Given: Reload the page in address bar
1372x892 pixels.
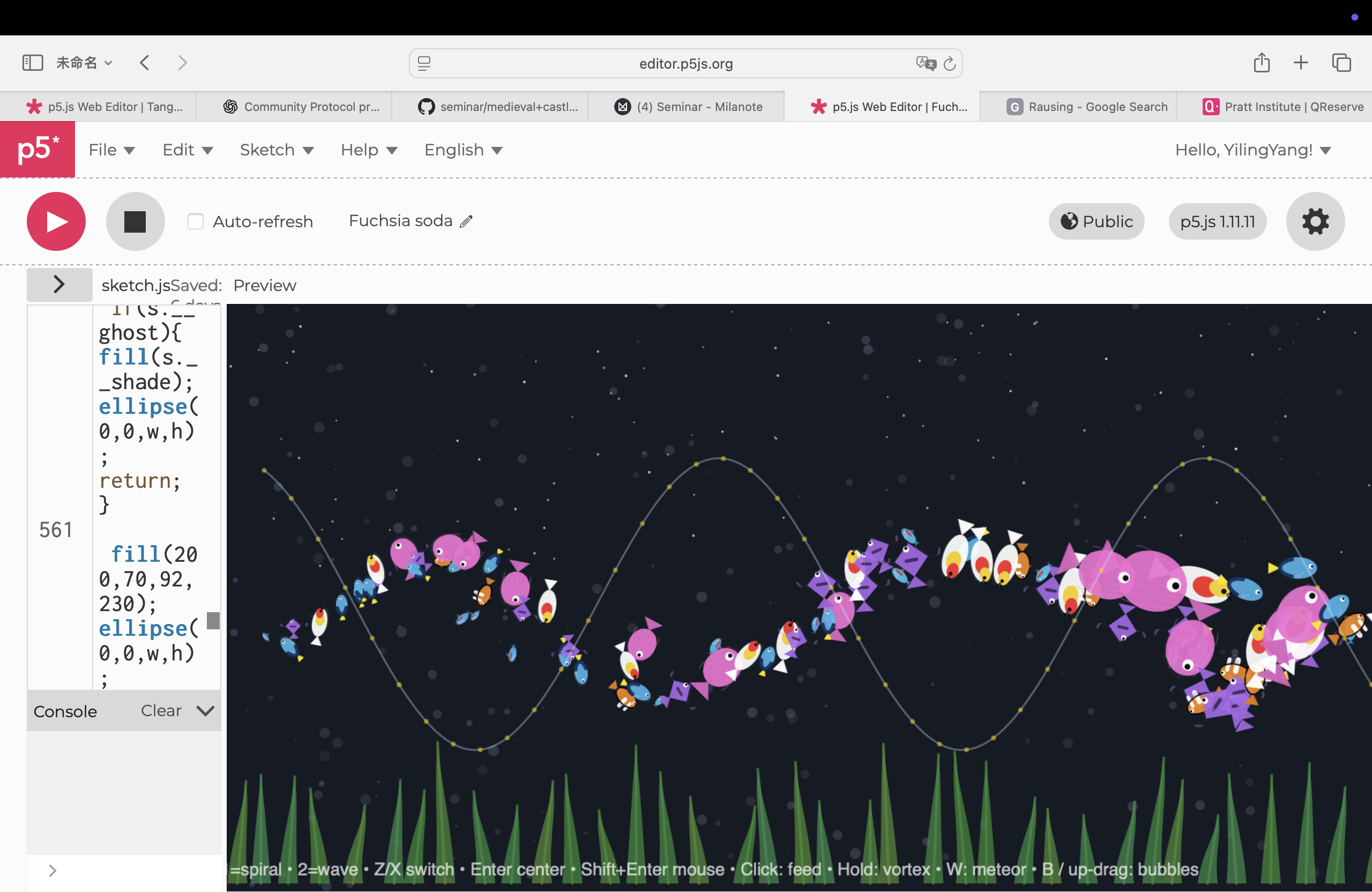Looking at the screenshot, I should coord(950,63).
